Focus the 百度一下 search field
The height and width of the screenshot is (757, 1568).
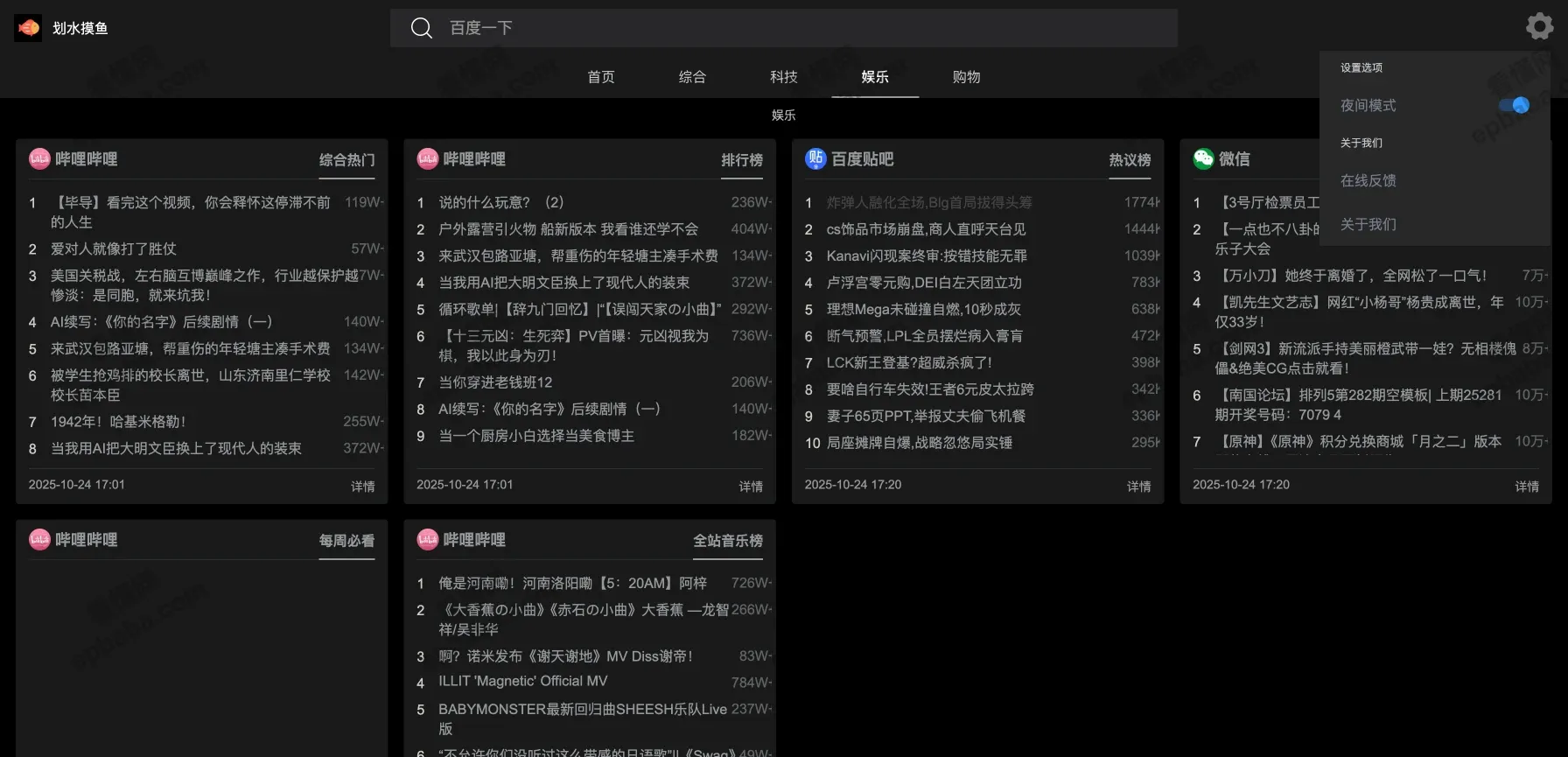point(784,28)
